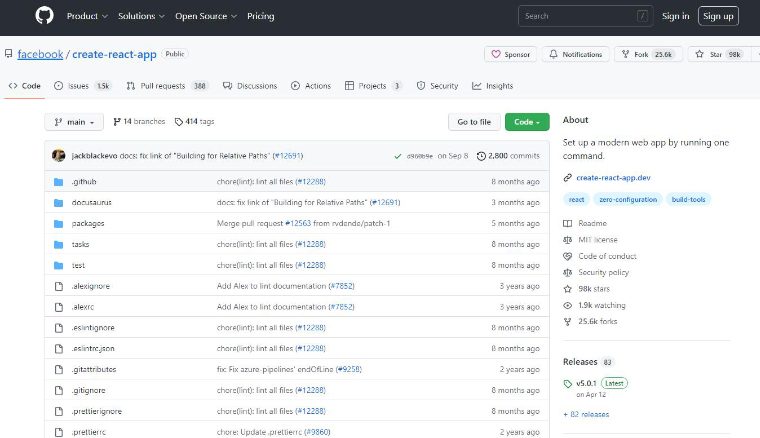Click the repository icon beside facebook
Screen dimensions: 760x438
point(8,54)
